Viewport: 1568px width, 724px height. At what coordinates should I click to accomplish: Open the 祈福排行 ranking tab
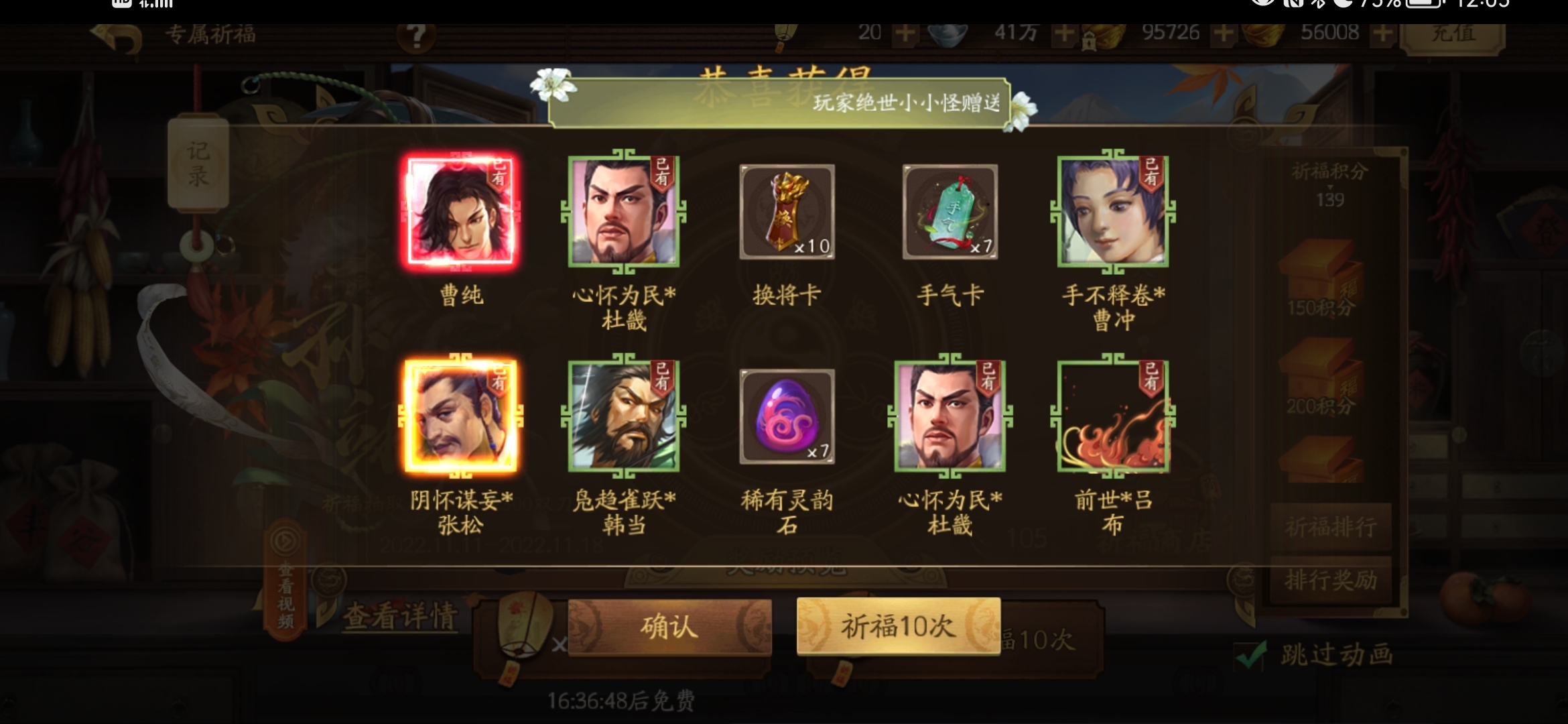coord(1331,527)
